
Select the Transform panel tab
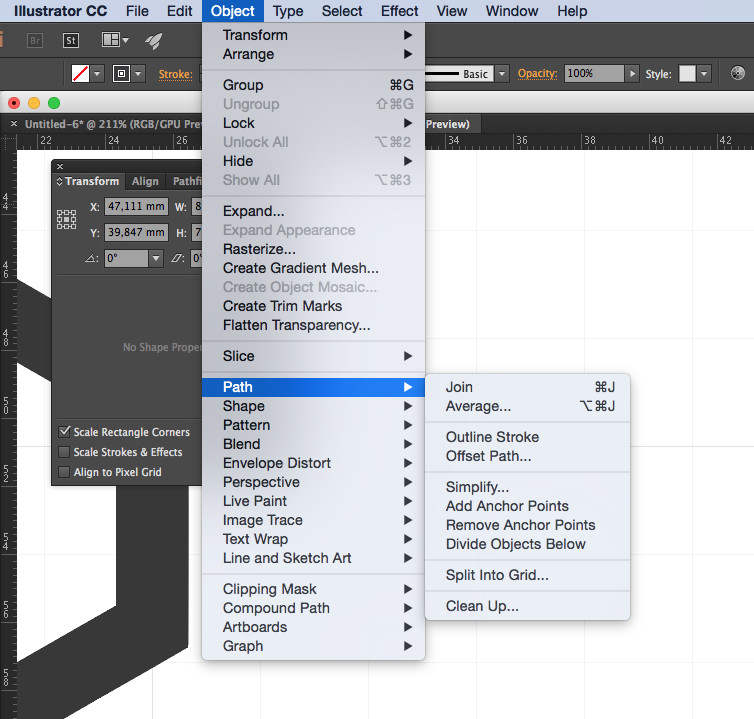pos(88,181)
